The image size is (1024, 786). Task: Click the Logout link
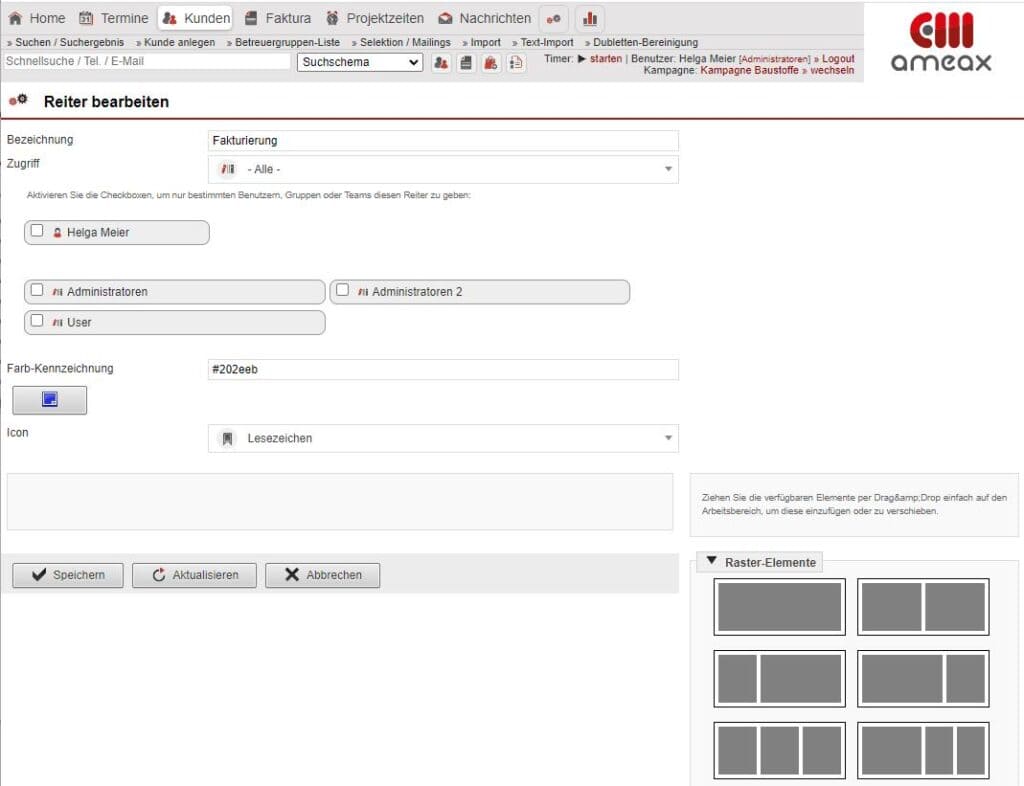(x=837, y=58)
